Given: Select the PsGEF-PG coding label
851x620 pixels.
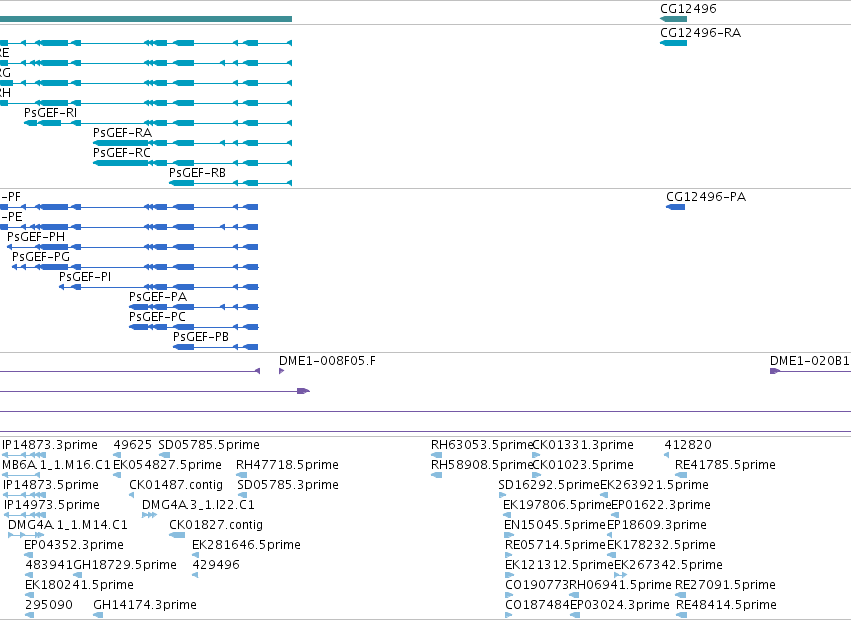Looking at the screenshot, I should (41, 257).
